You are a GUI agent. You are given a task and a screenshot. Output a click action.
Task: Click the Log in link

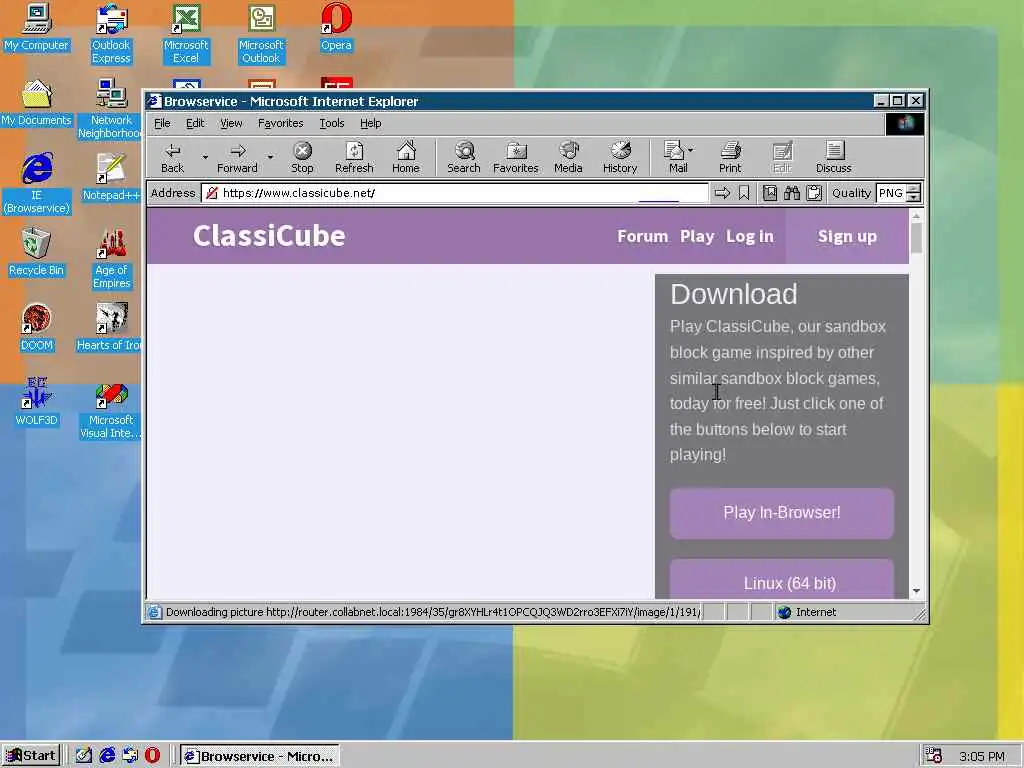[x=750, y=236]
